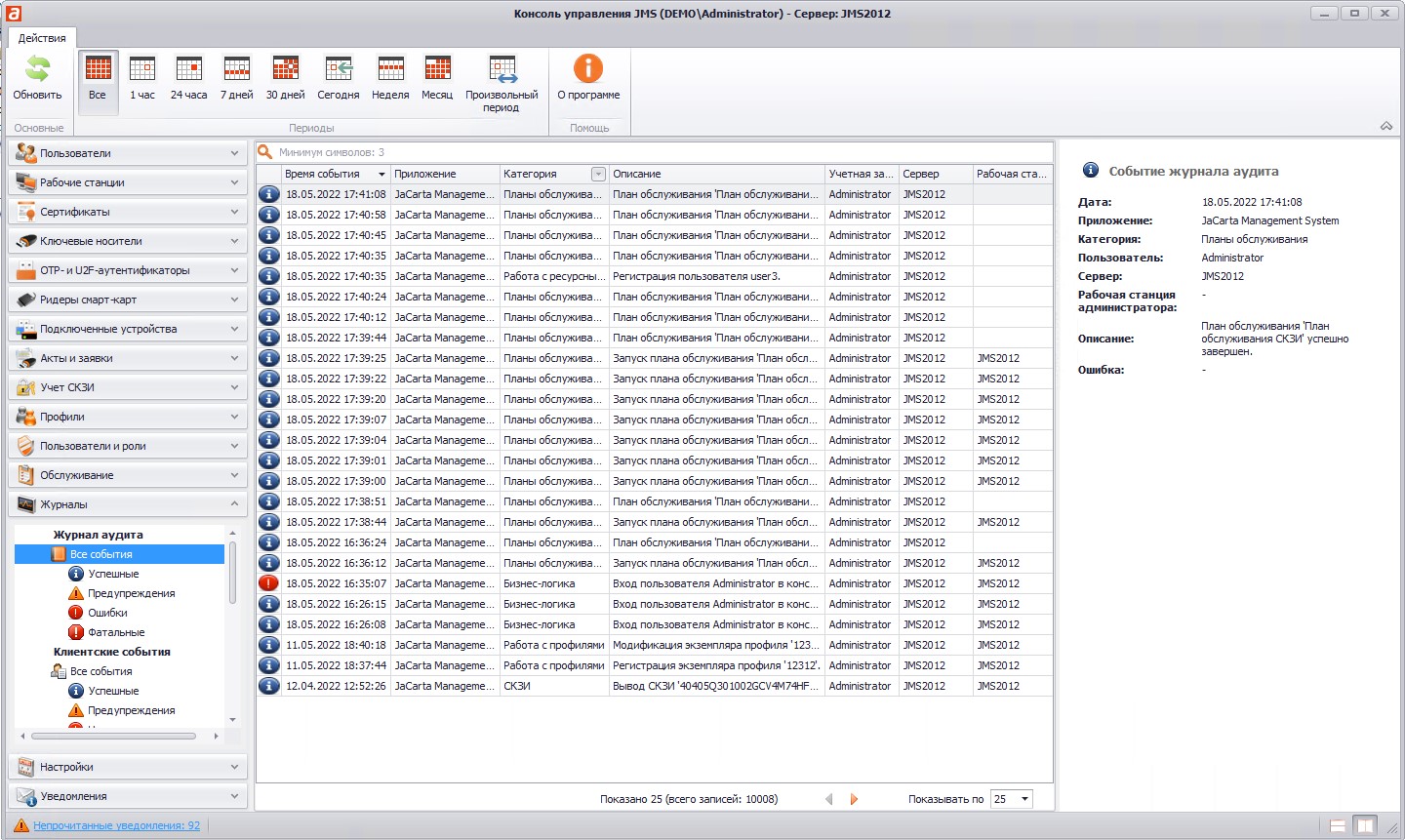The width and height of the screenshot is (1405, 840).
Task: Toggle the side-by-side details layout button
Action: (1365, 825)
